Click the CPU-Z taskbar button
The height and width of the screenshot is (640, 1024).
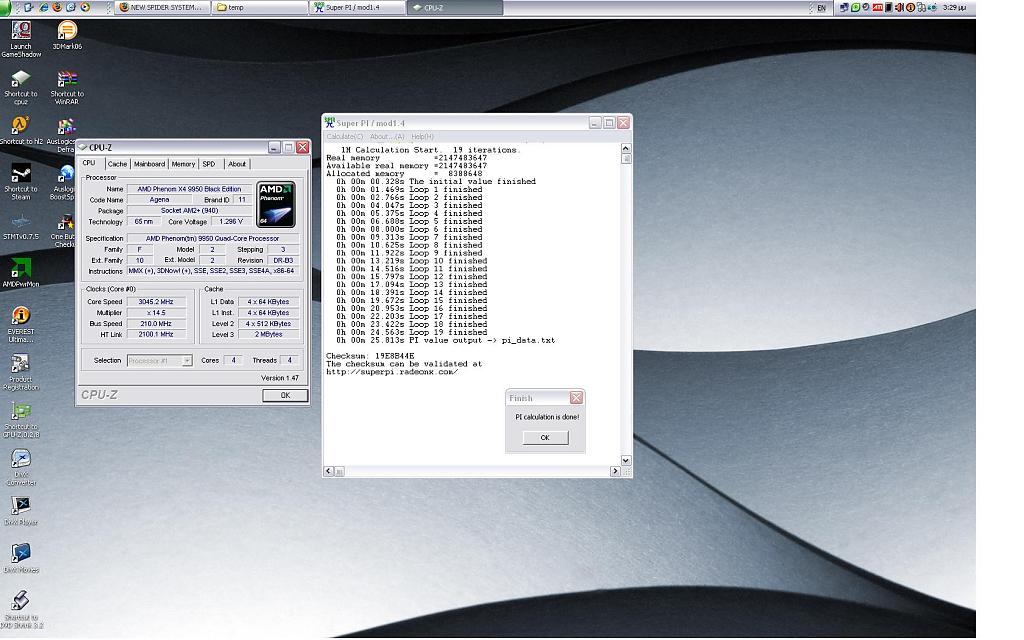[455, 7]
